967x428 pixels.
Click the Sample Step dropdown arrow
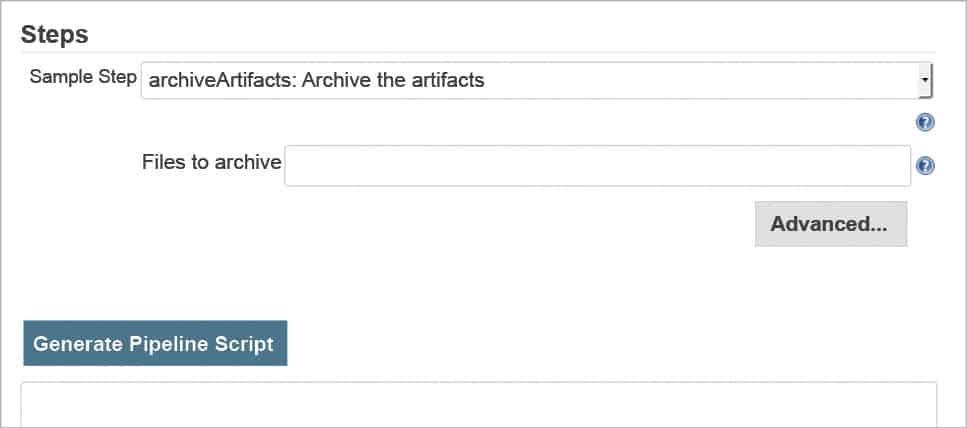[925, 79]
